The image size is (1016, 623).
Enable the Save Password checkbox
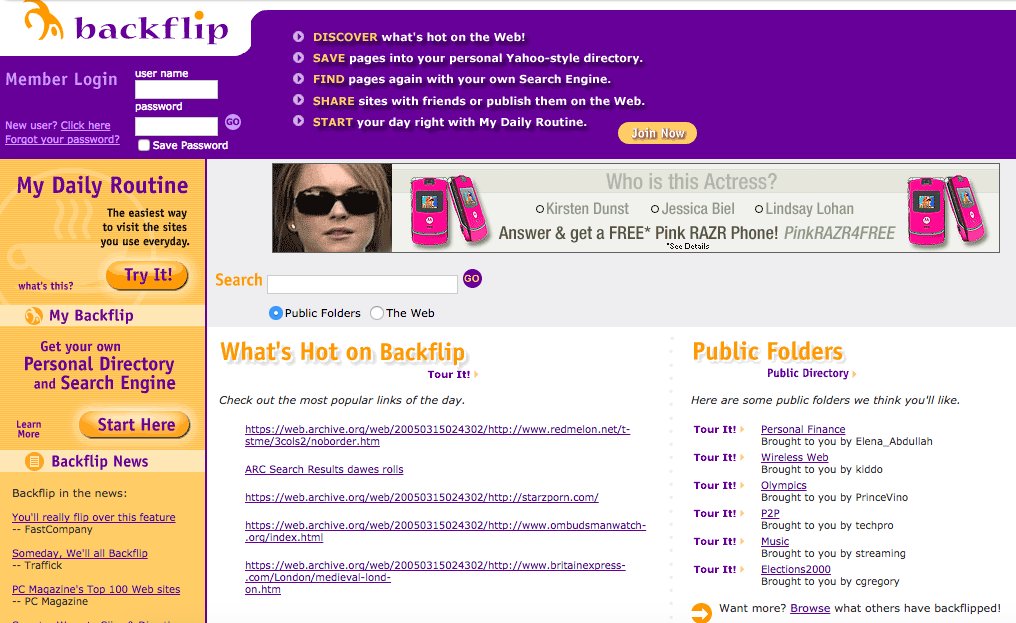pos(144,145)
